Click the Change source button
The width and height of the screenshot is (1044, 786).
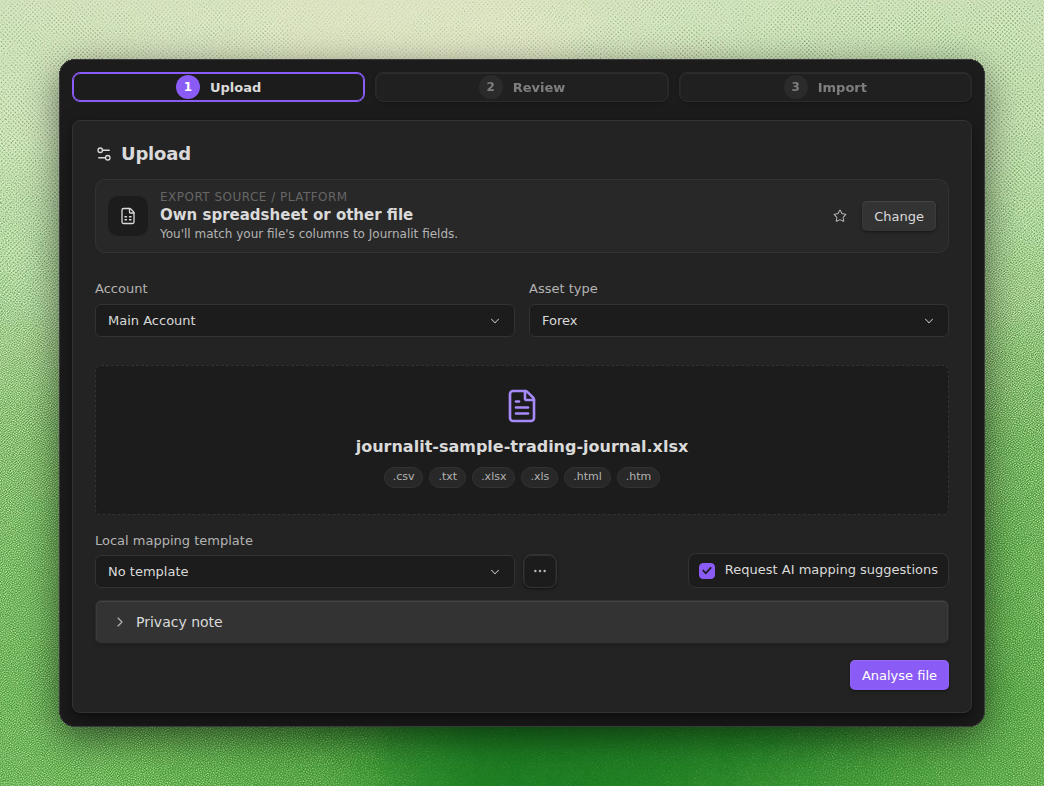tap(899, 216)
